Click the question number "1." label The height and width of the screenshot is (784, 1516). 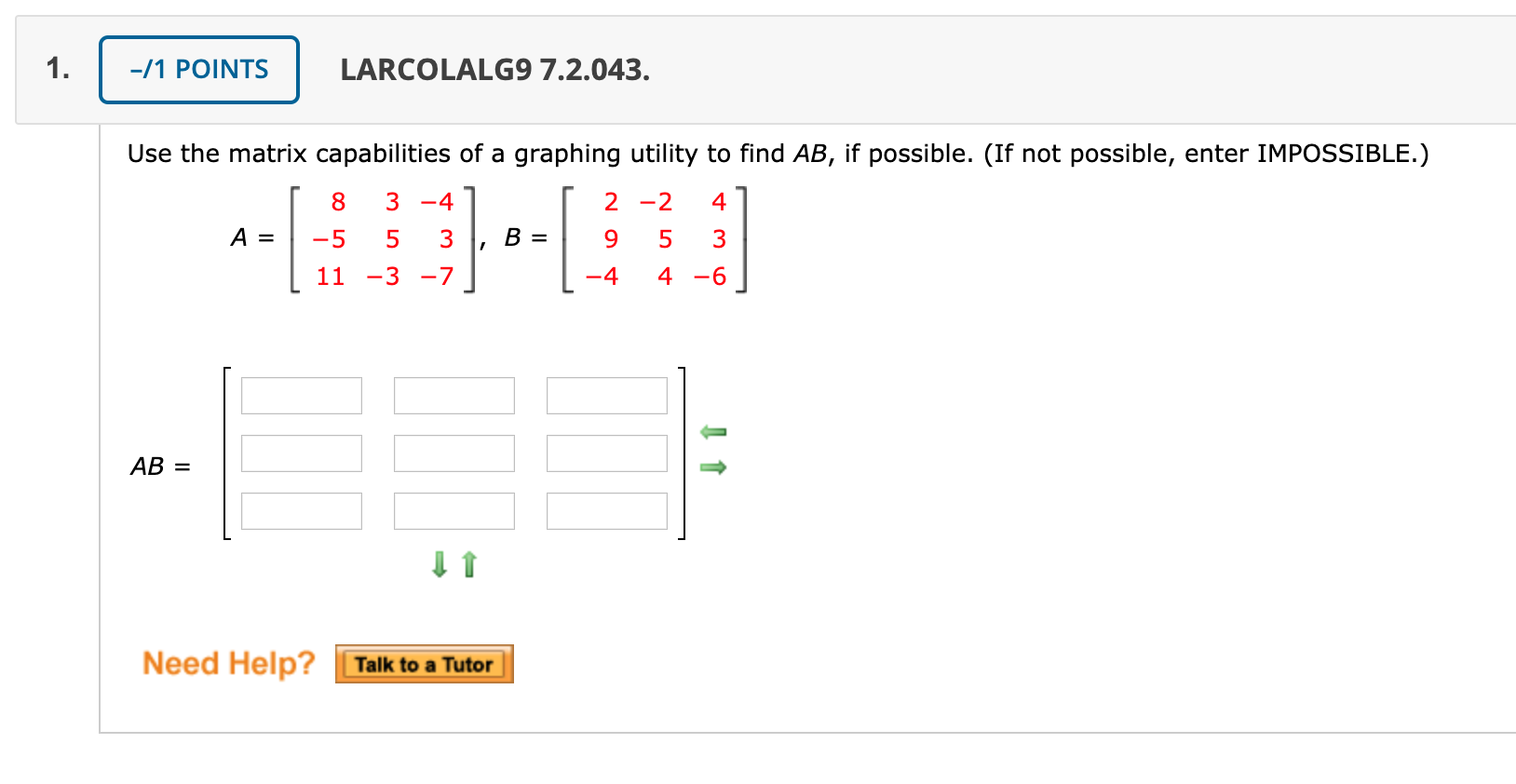57,68
